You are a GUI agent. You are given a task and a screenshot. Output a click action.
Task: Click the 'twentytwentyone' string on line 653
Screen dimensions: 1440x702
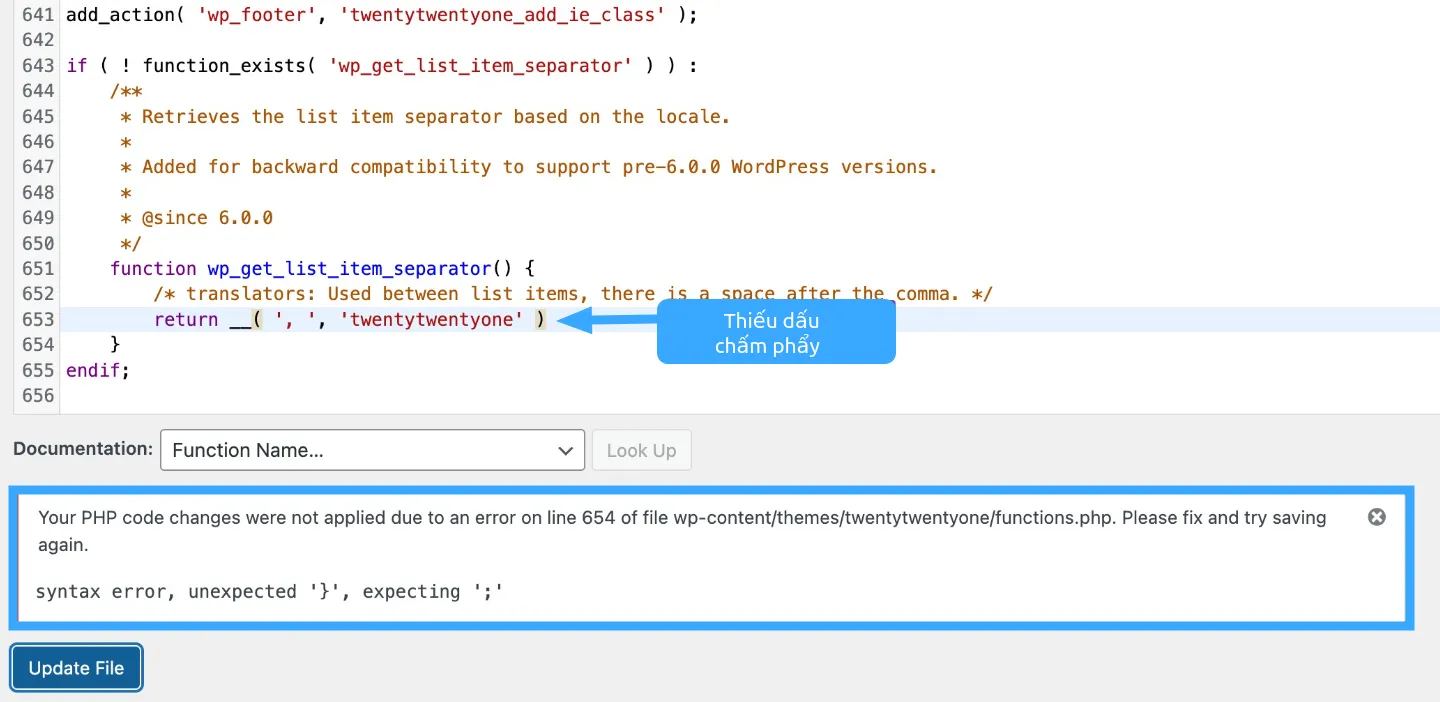(436, 320)
